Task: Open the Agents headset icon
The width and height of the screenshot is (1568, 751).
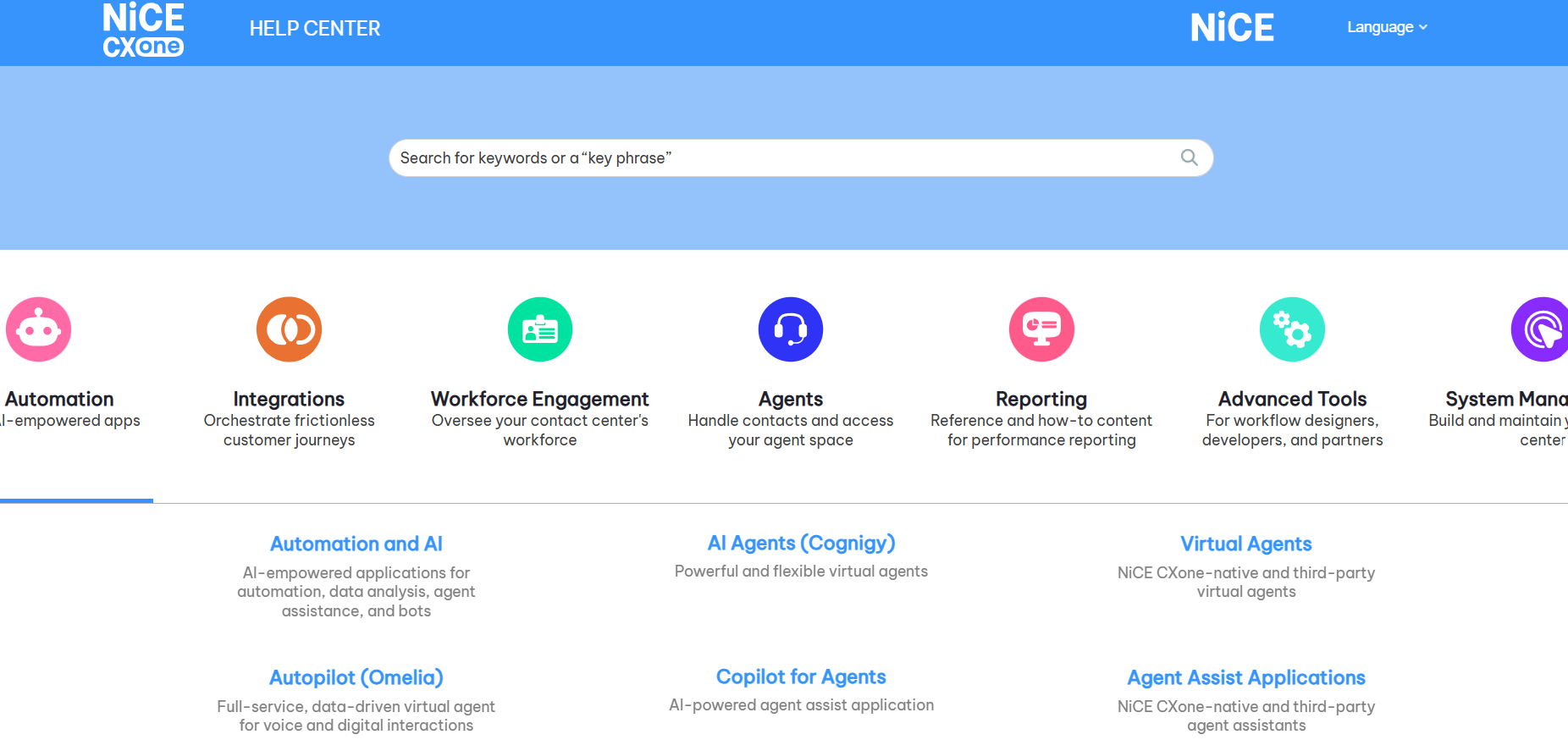Action: point(791,329)
